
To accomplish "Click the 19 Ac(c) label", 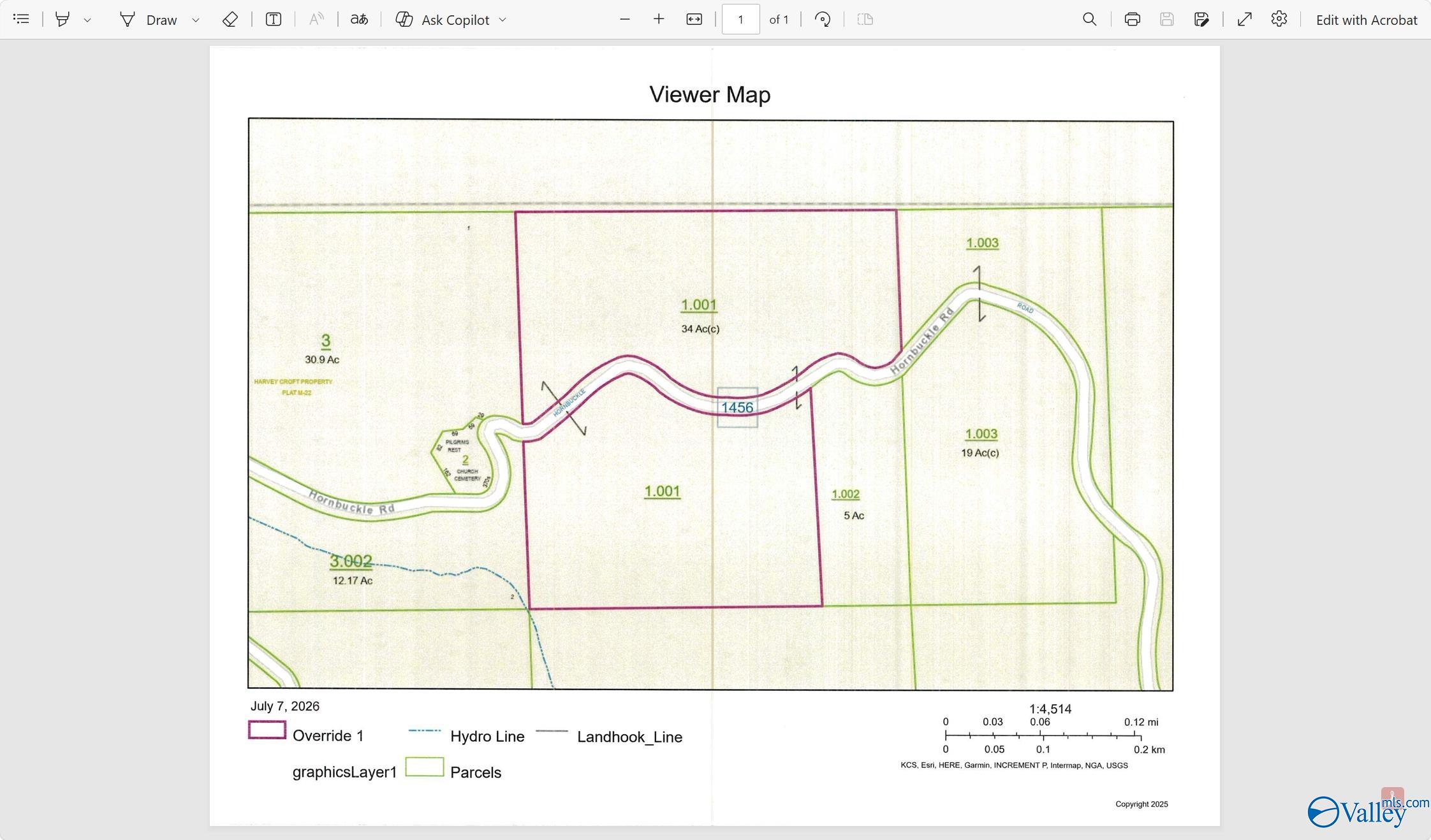I will pyautogui.click(x=980, y=453).
